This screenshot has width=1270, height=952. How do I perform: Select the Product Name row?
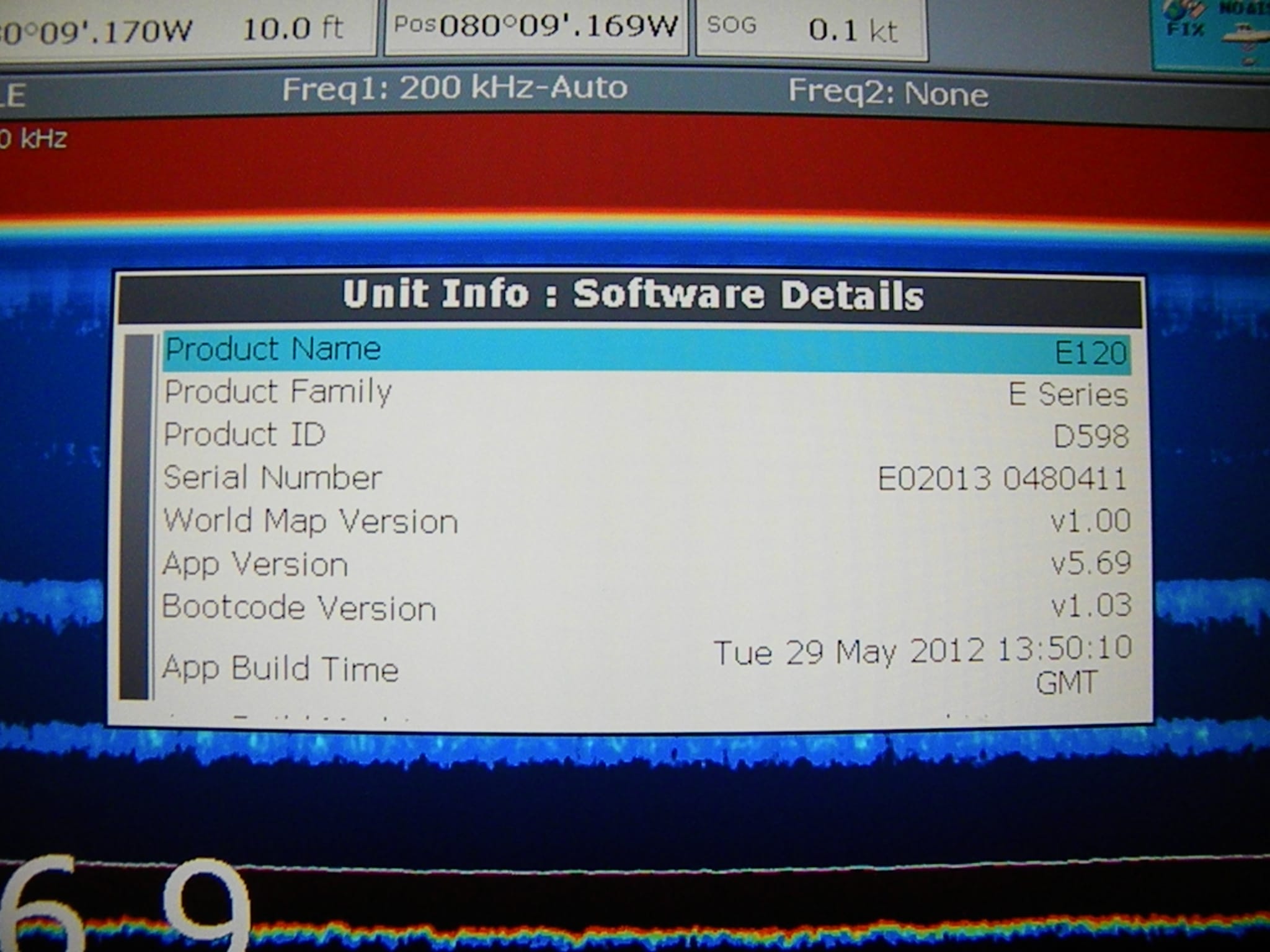(645, 351)
